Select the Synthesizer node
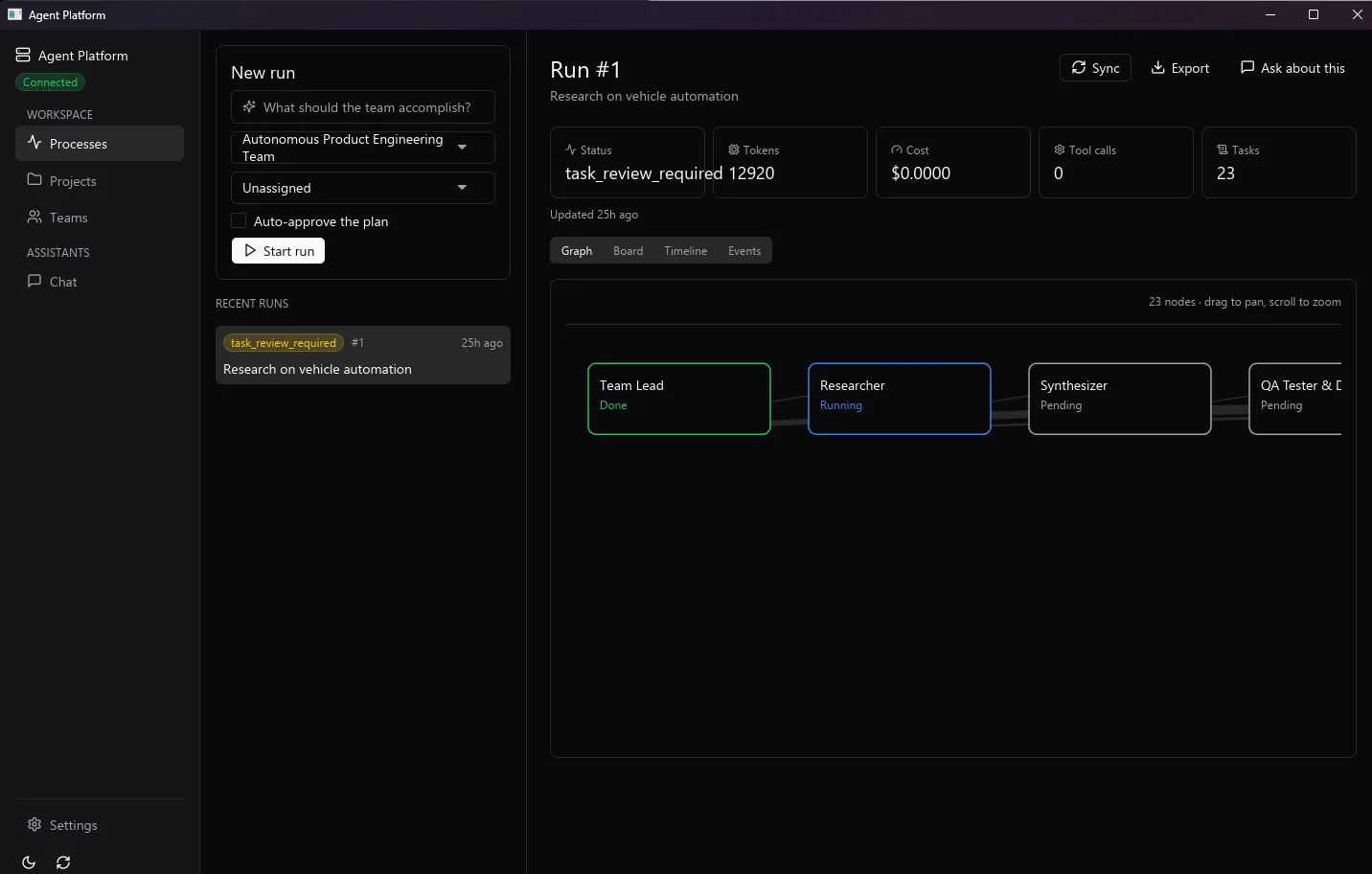This screenshot has height=874, width=1372. tap(1120, 399)
